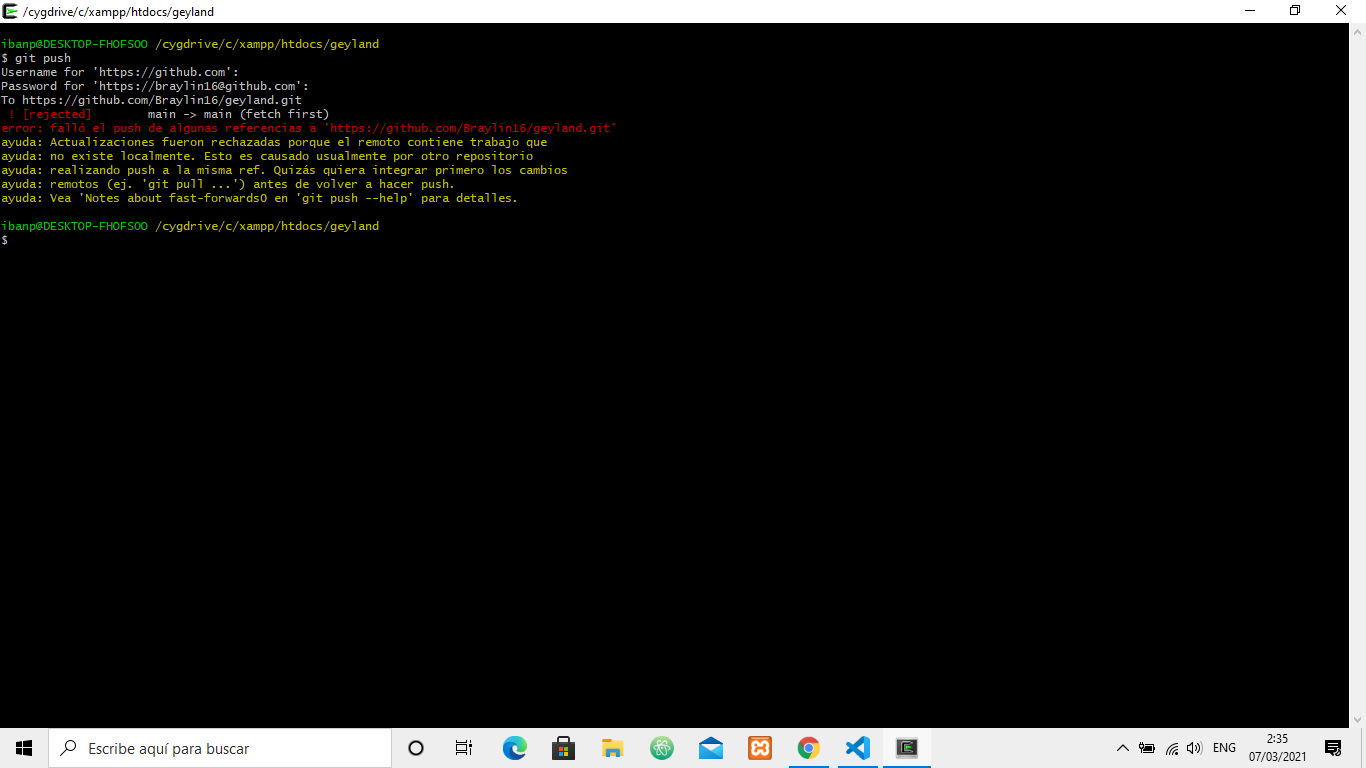This screenshot has height=768, width=1366.
Task: Click the 'ayuda: Actualizaciones fueron rechazadas' line
Action: click(274, 142)
